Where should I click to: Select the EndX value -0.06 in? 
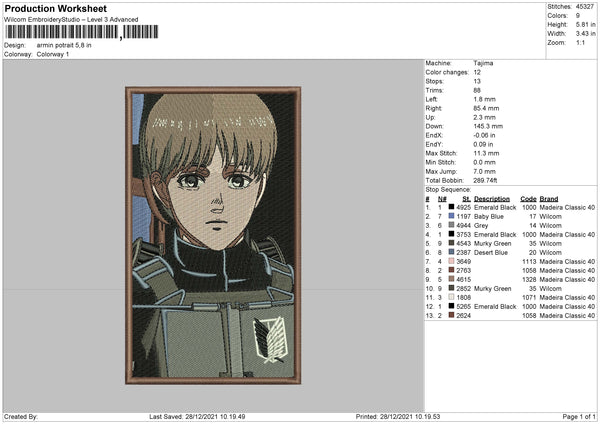[x=484, y=135]
